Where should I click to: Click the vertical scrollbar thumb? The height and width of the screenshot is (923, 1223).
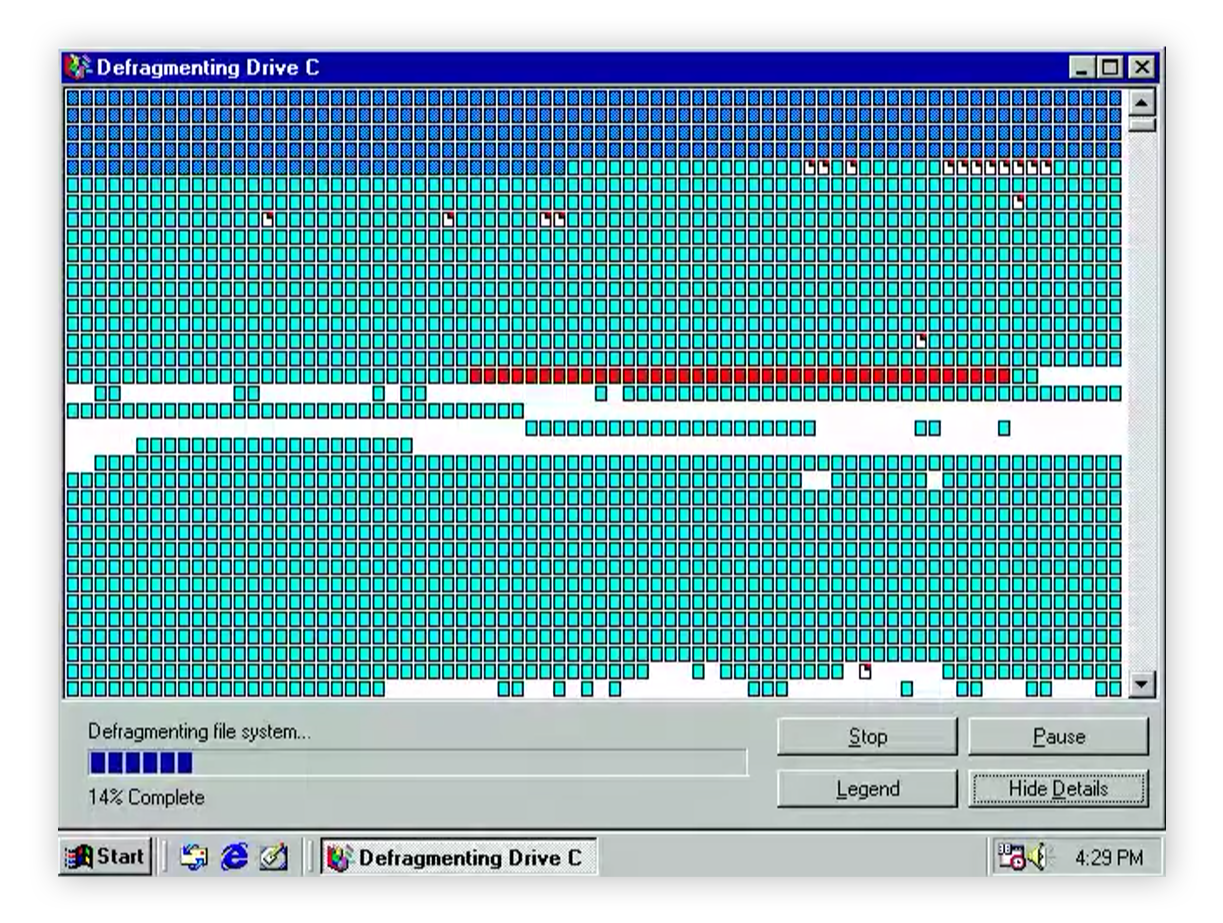[x=1141, y=125]
